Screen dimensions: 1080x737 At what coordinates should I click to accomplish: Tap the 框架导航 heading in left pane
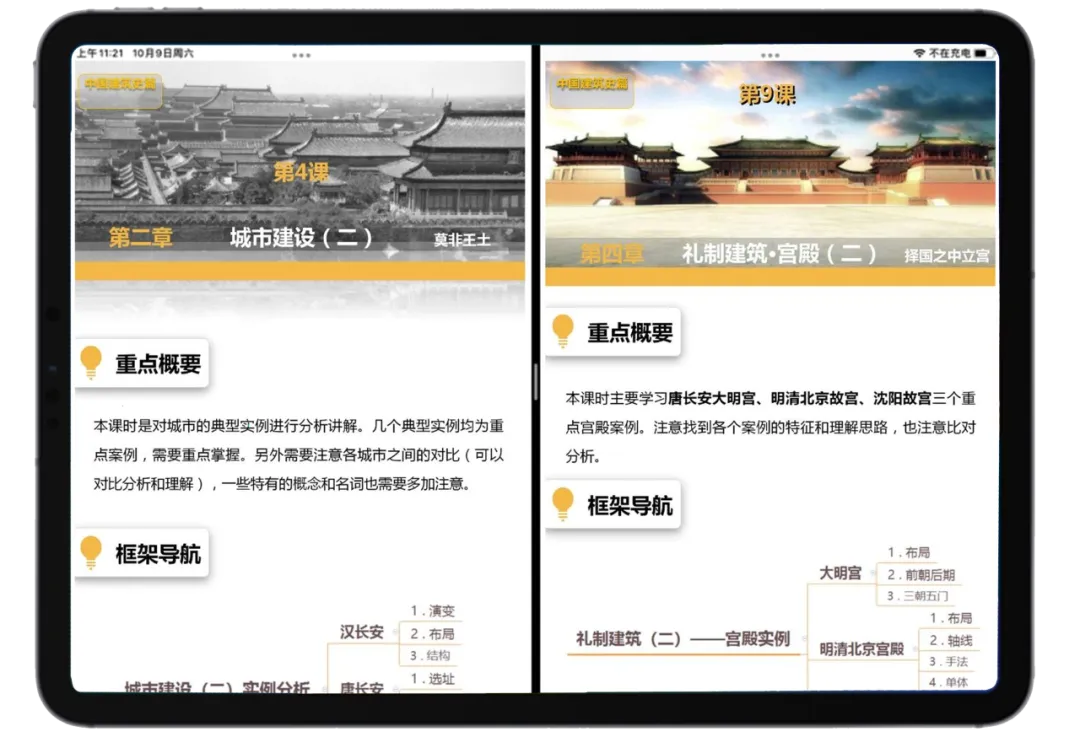pyautogui.click(x=158, y=554)
